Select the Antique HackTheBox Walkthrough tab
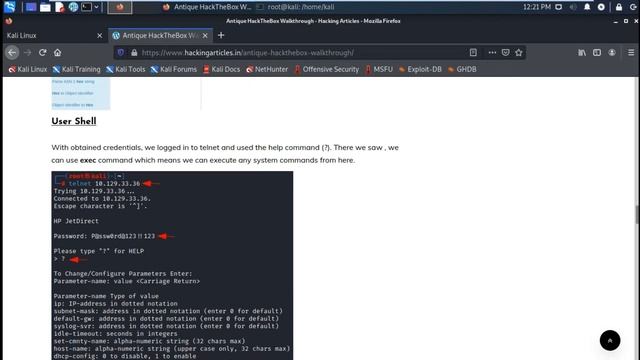 pos(160,36)
